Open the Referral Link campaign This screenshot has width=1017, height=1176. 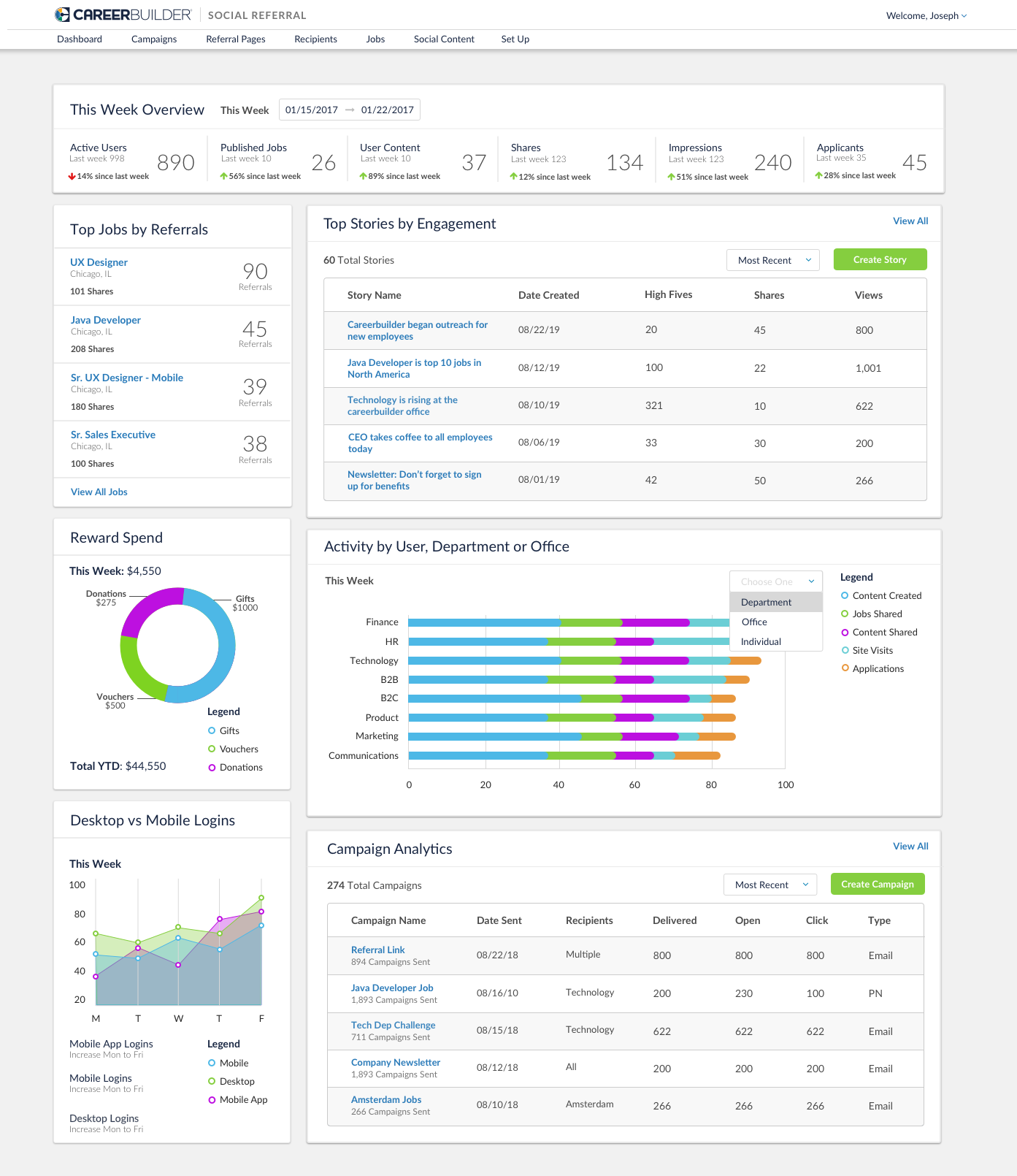coord(377,950)
